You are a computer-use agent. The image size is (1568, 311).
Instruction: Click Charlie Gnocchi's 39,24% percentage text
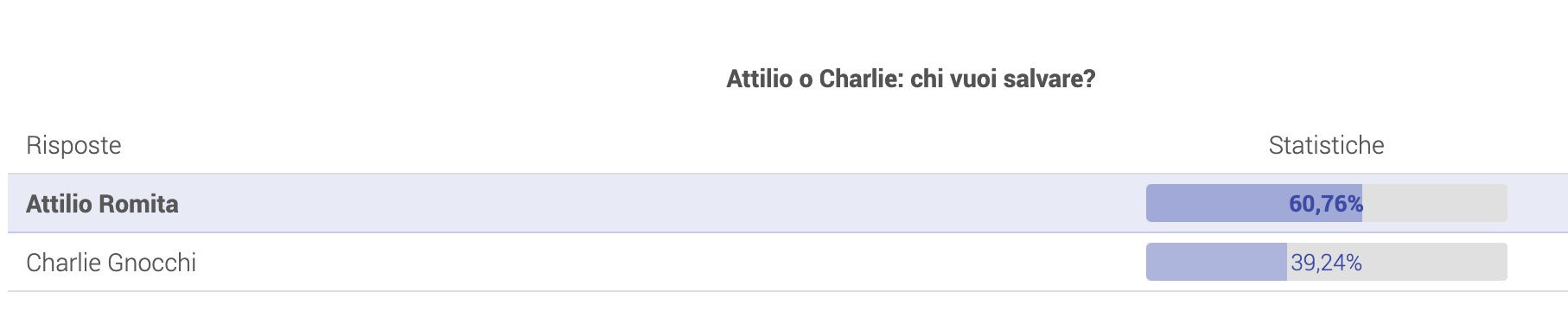pyautogui.click(x=1326, y=263)
